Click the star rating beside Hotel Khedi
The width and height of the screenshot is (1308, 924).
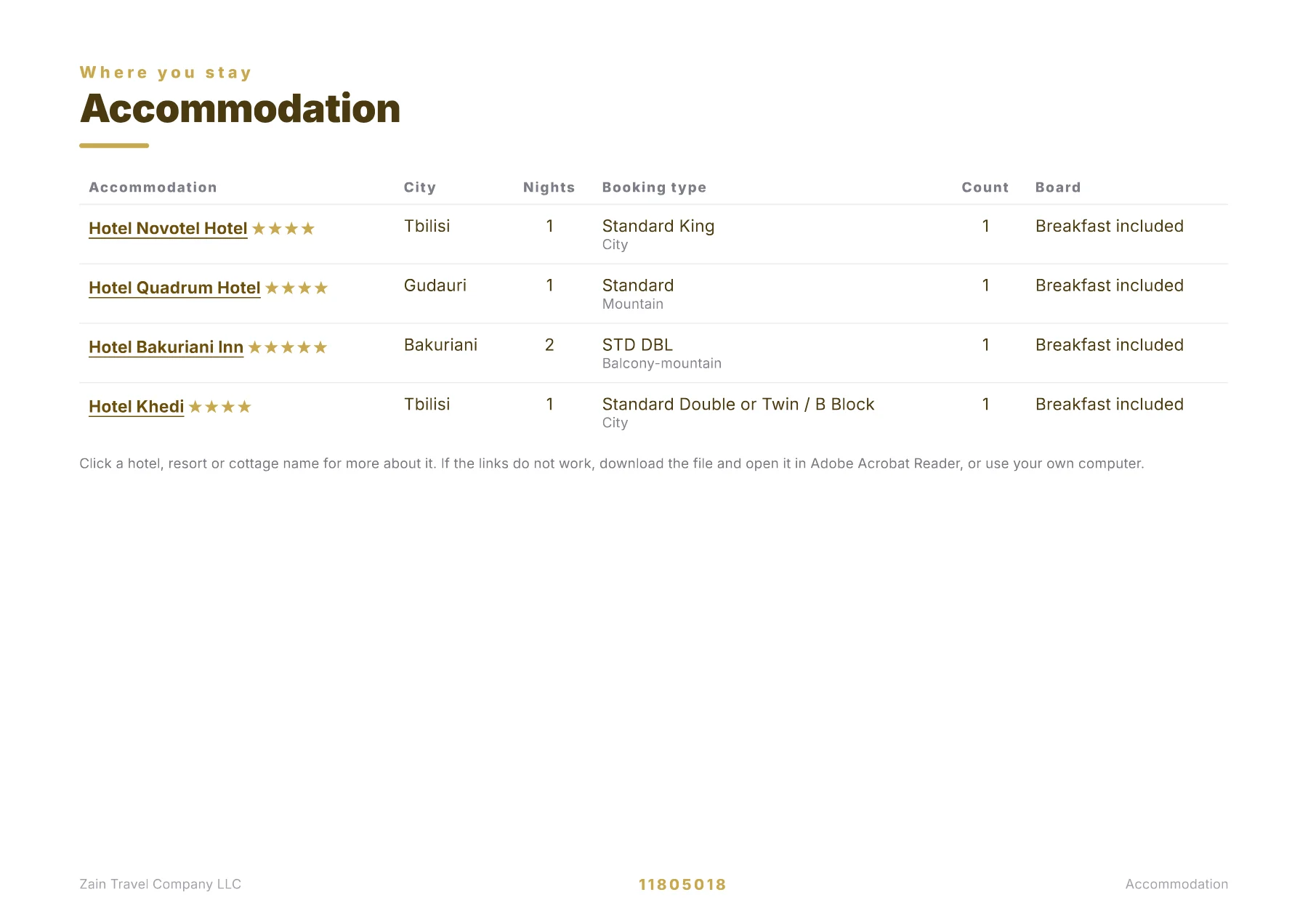[220, 407]
